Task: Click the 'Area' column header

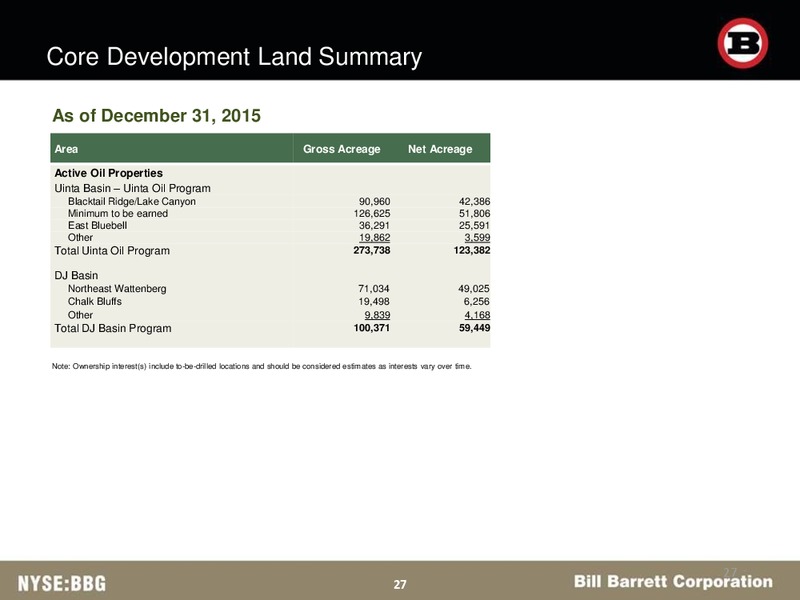Action: coord(66,149)
